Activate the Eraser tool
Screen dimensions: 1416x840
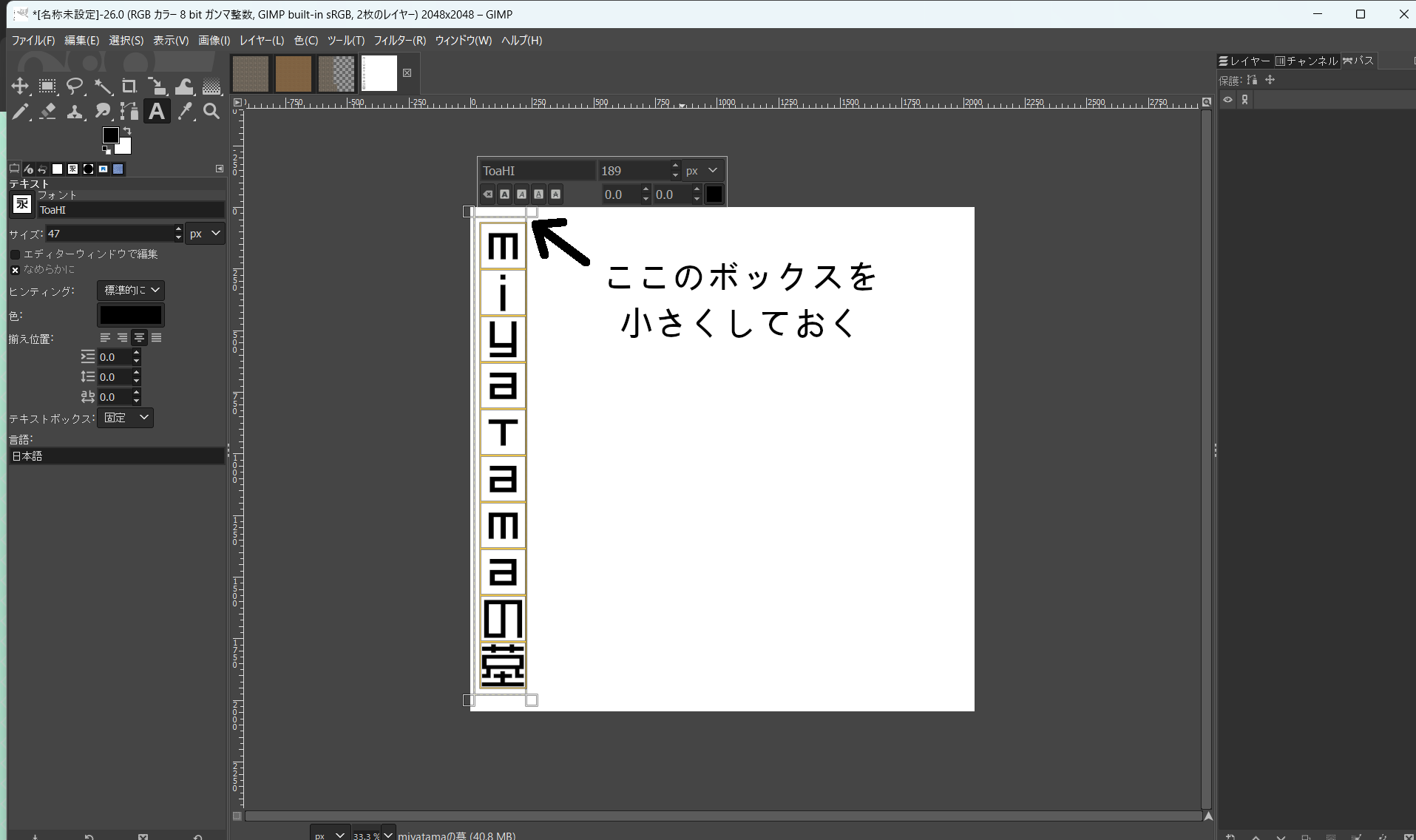coord(47,112)
